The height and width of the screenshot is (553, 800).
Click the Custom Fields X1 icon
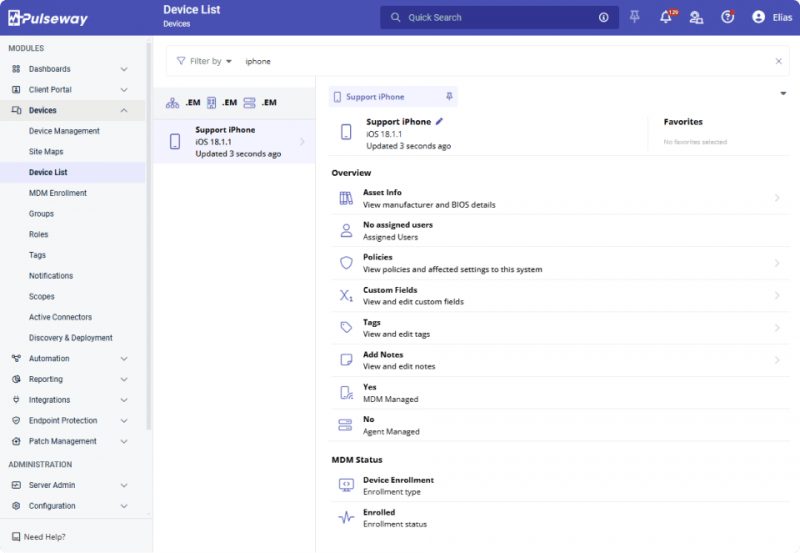pyautogui.click(x=346, y=295)
